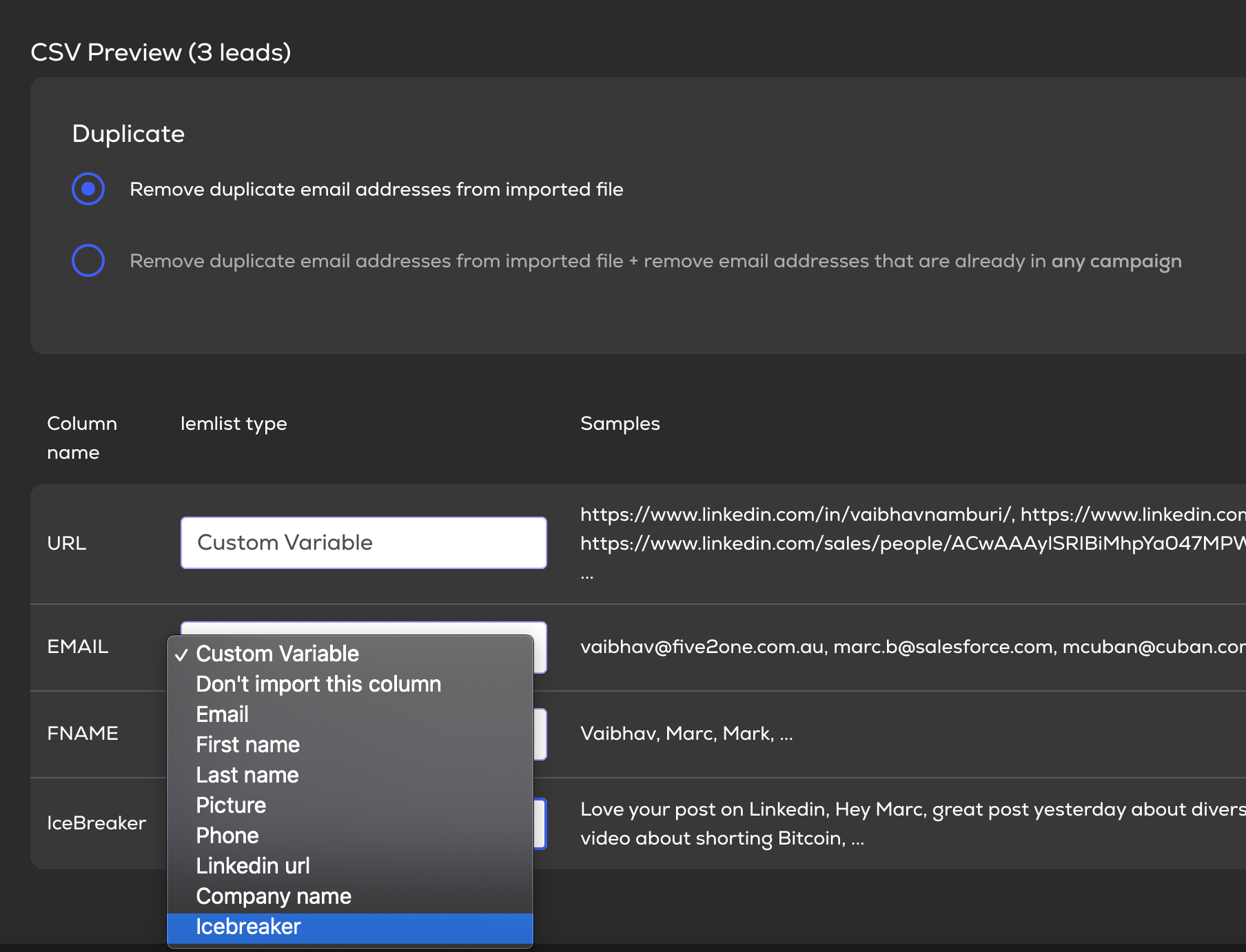Pick 'First name' in the dropdown menu
Viewport: 1246px width, 952px height.
pyautogui.click(x=247, y=745)
